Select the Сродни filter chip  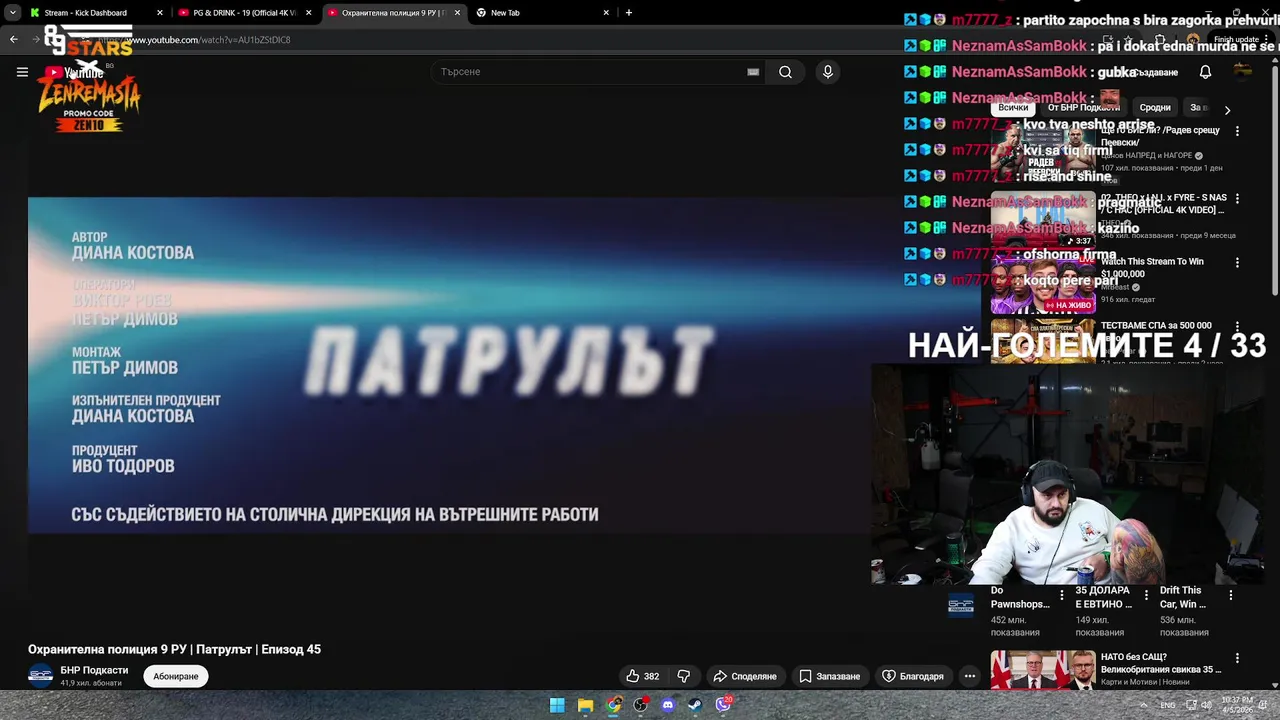click(x=1154, y=108)
